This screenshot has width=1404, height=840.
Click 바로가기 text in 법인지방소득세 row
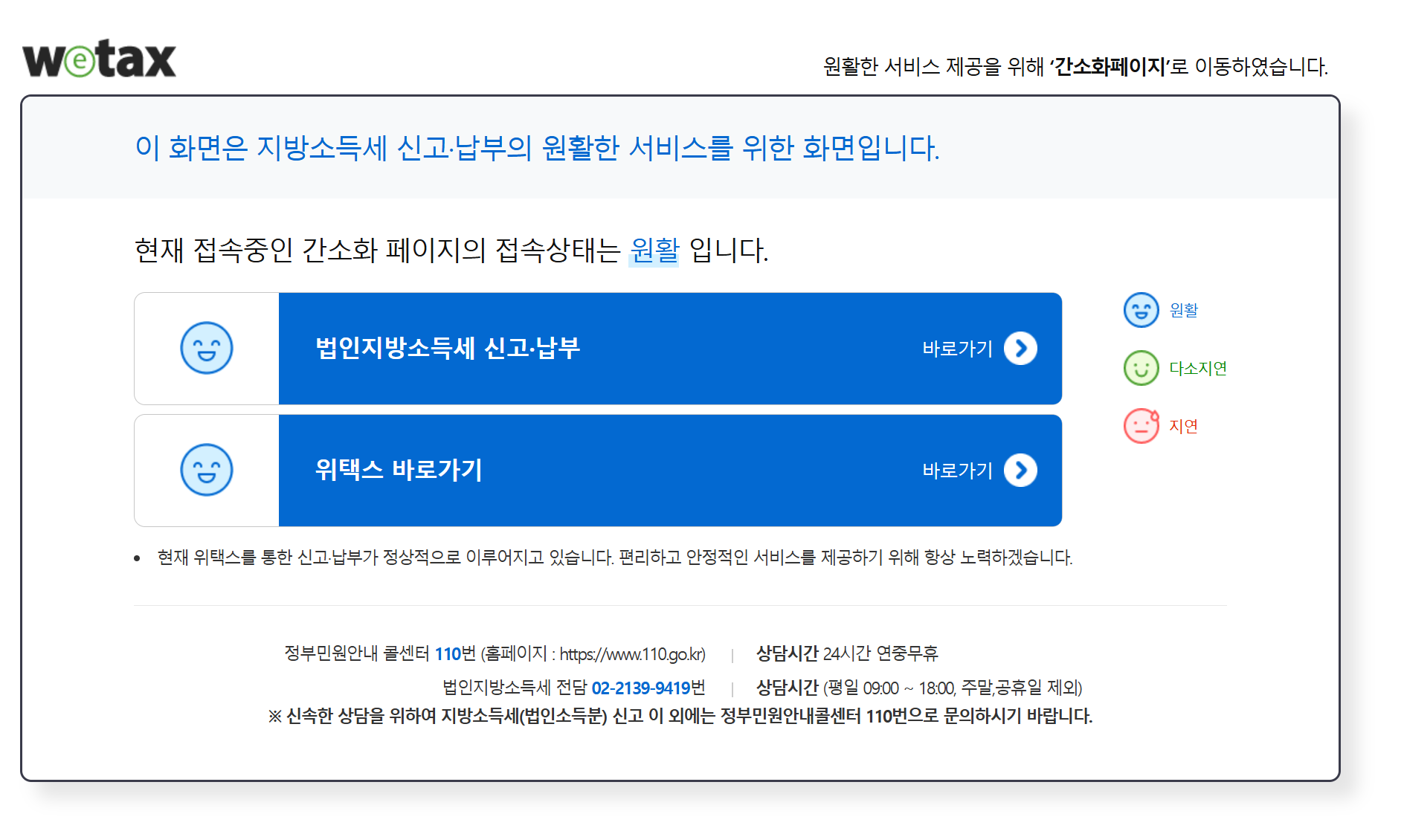tap(957, 349)
